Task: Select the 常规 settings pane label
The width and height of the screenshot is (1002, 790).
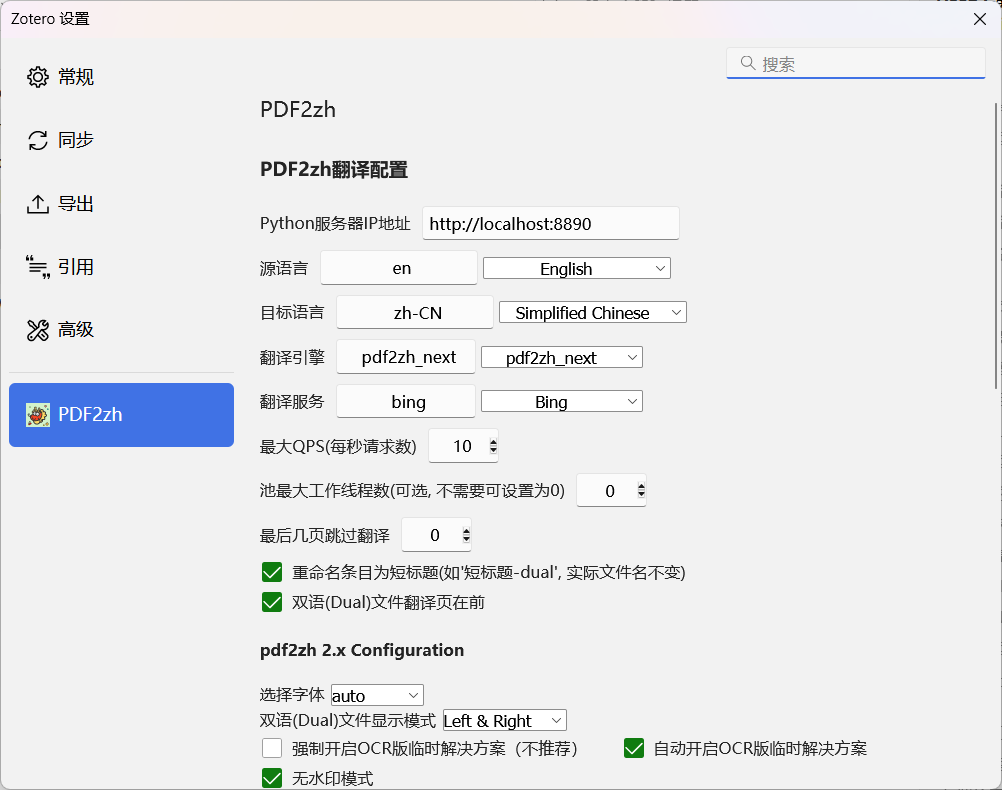Action: coord(76,77)
